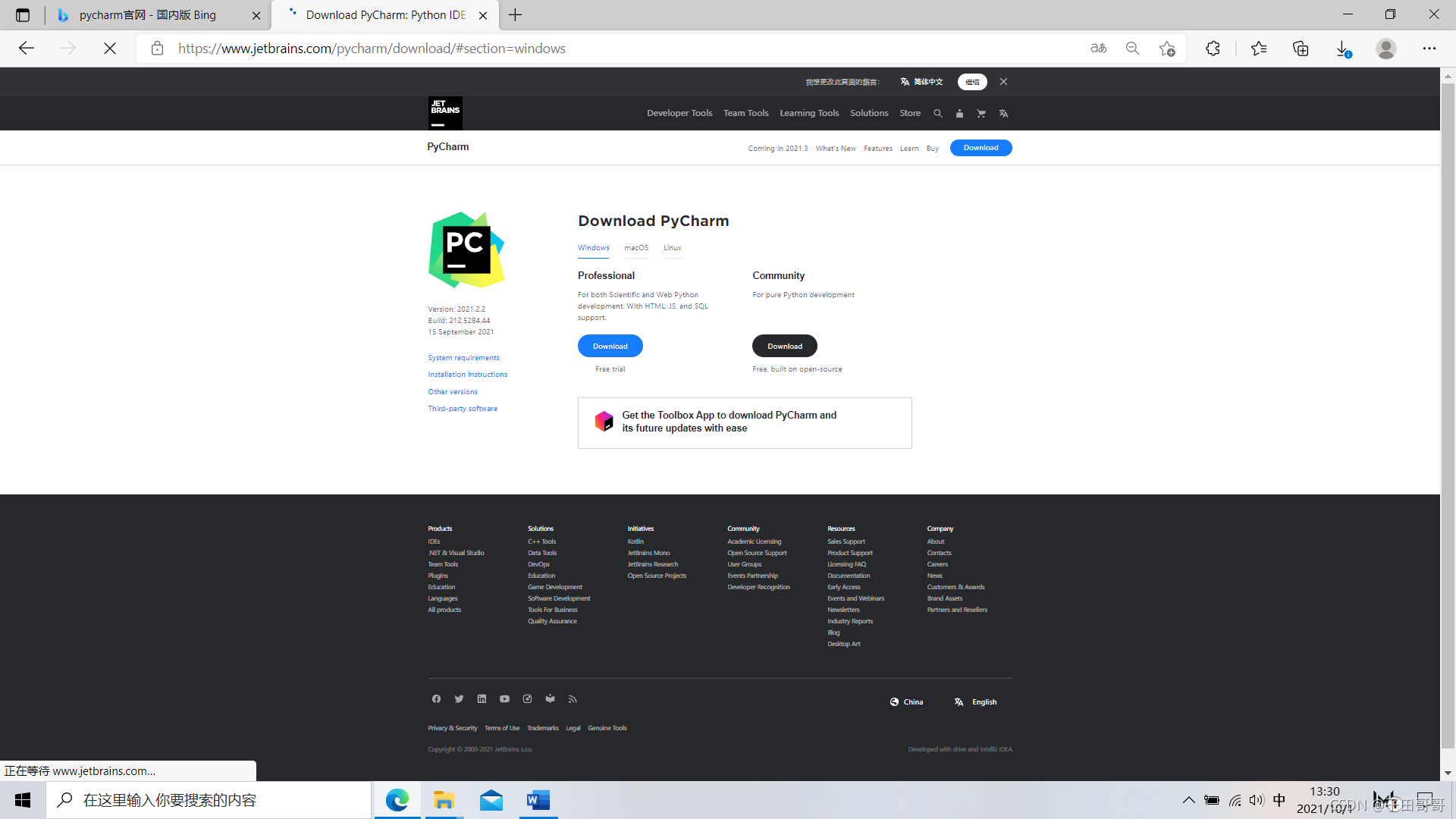Viewport: 1456px width, 819px height.
Task: Open the browser favorites icon in toolbar
Action: click(x=1259, y=48)
